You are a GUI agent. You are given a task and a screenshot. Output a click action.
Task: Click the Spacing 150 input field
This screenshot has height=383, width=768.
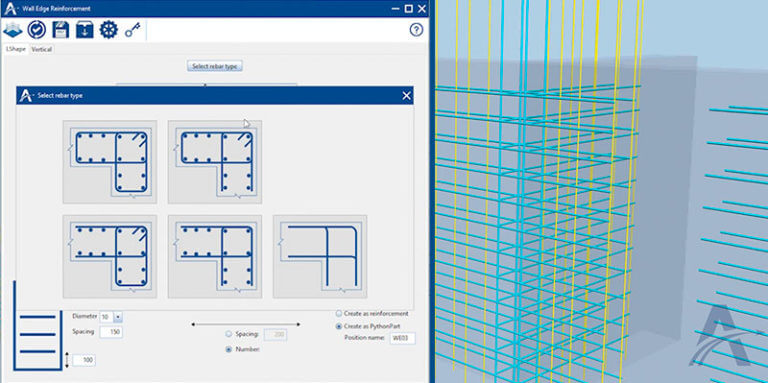coord(111,332)
